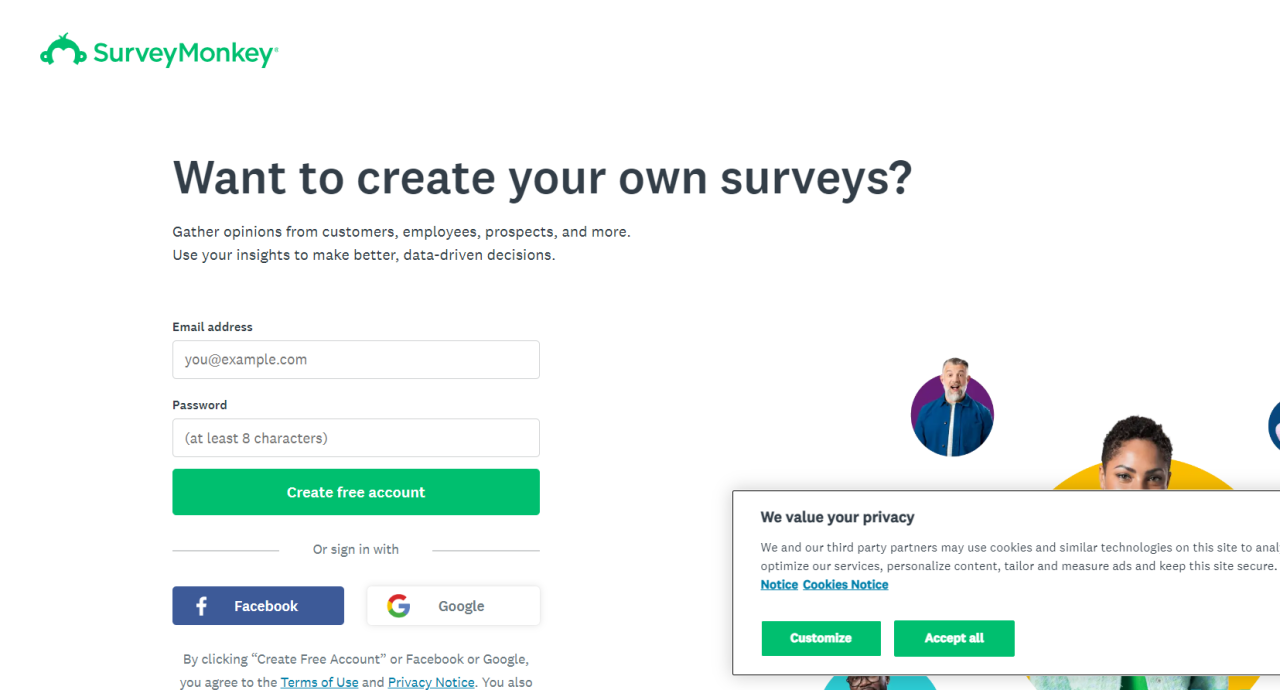Click the Facebook 'f' icon

201,606
